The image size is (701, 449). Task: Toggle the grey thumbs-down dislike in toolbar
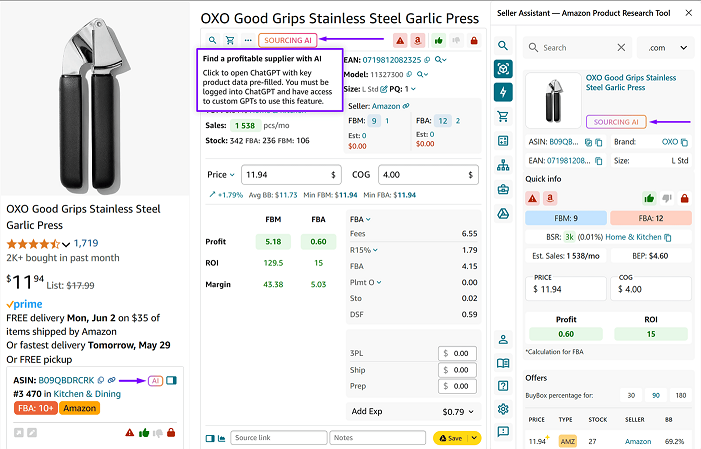click(456, 41)
